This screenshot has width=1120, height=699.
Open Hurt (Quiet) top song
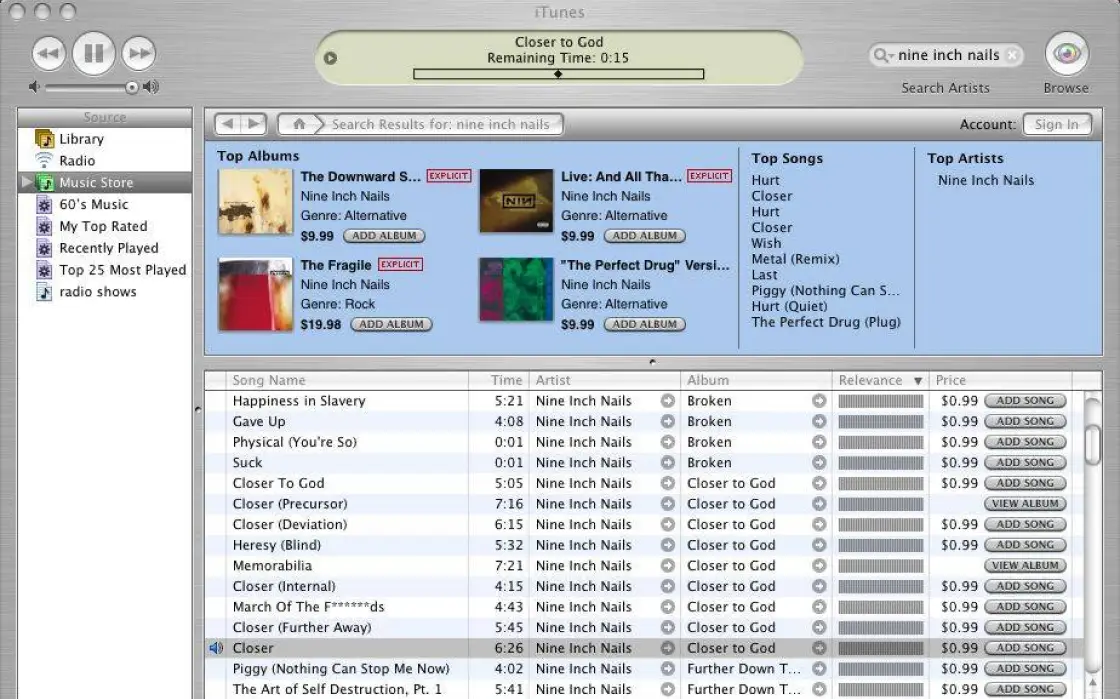[789, 306]
